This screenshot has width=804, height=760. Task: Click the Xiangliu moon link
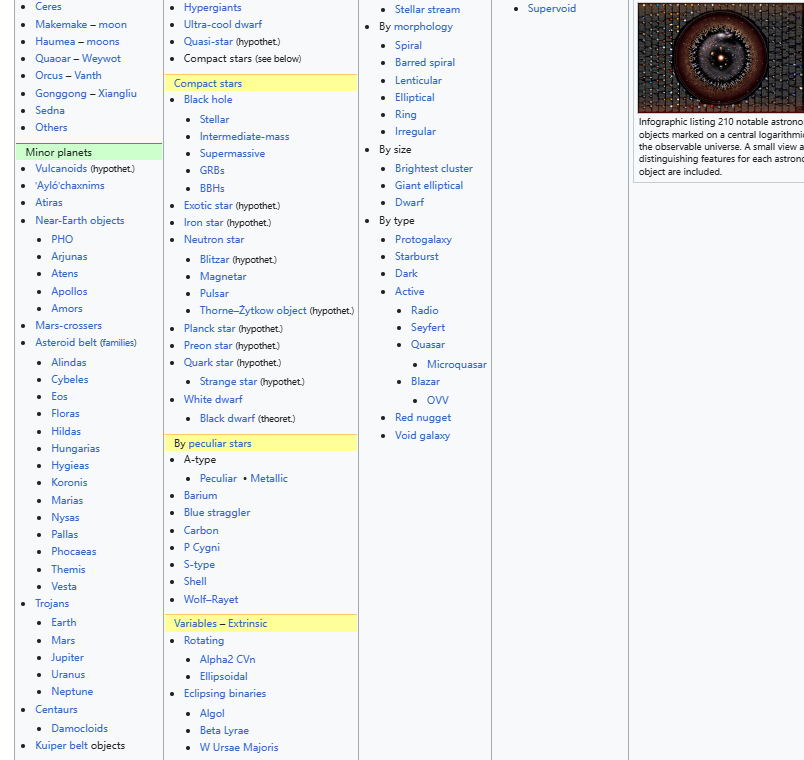[117, 93]
